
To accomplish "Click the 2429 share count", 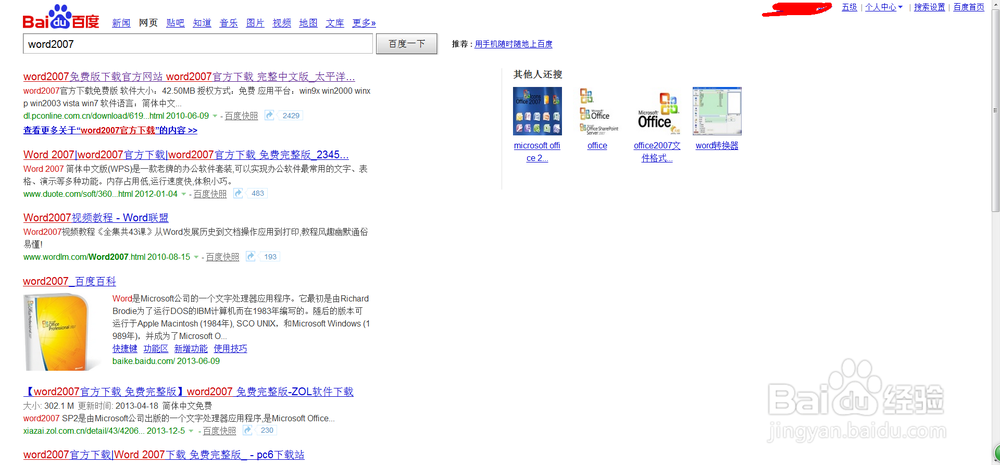I will [x=291, y=116].
